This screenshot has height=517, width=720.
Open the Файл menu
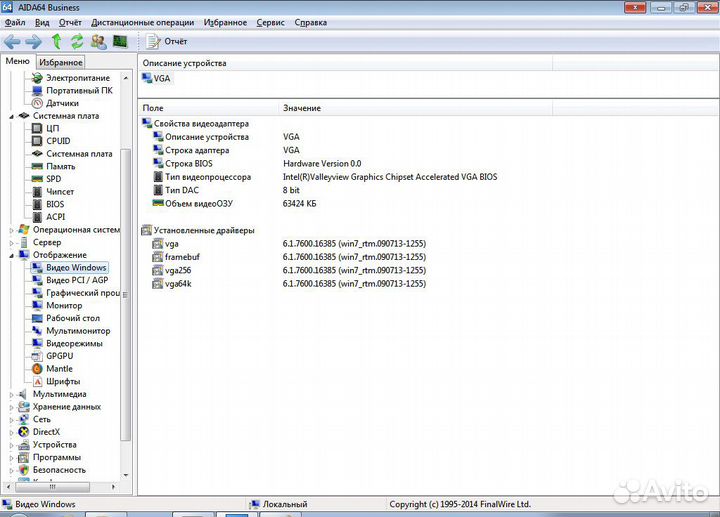[x=15, y=22]
